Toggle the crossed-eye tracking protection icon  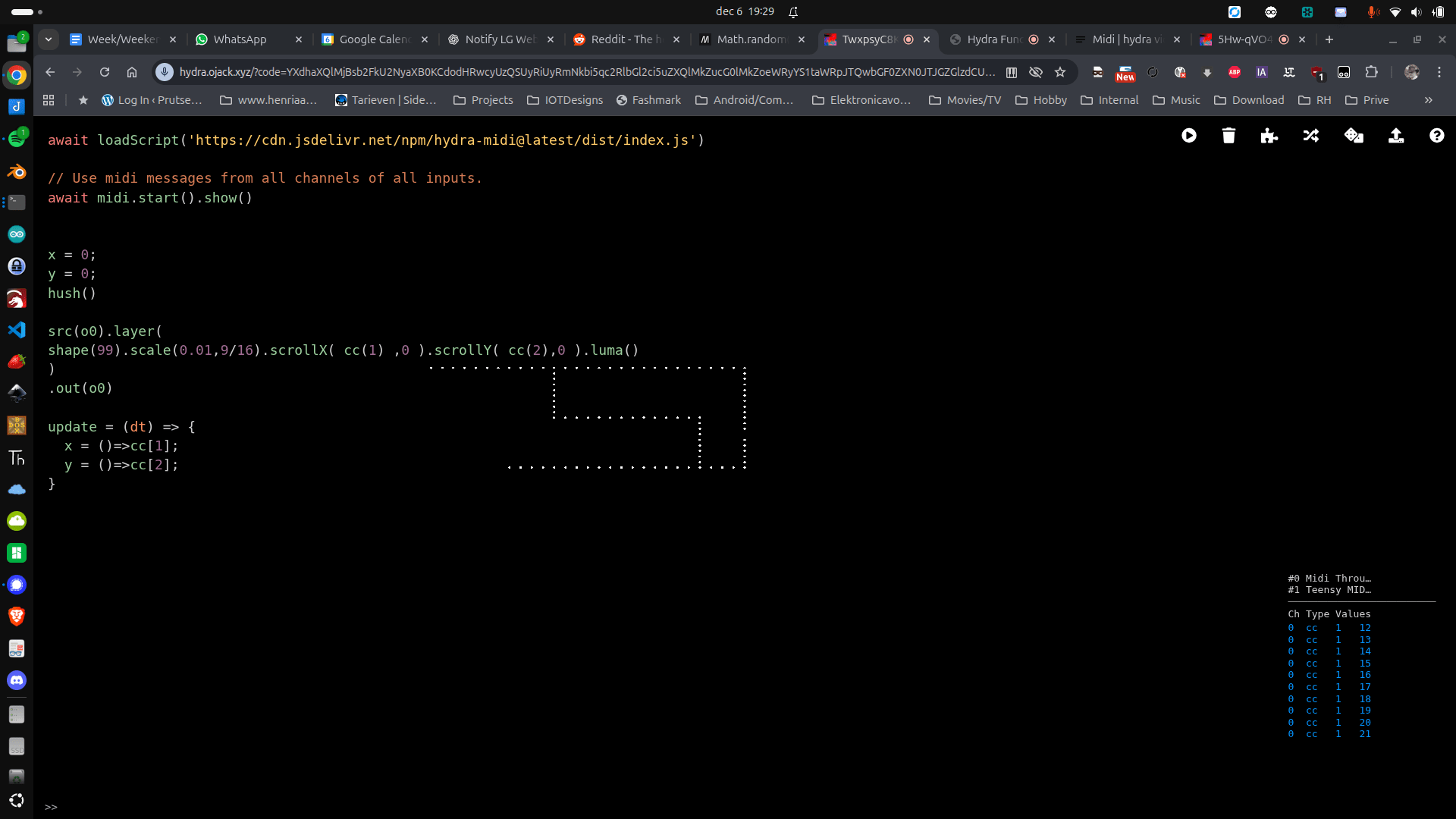click(1036, 72)
